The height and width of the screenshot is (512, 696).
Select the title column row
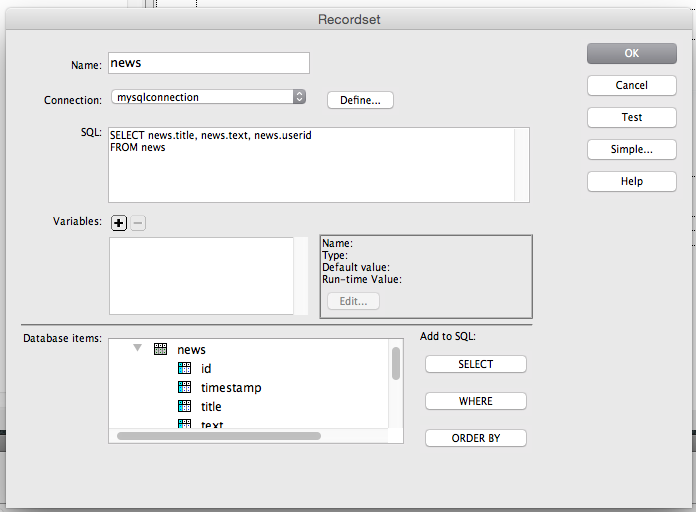pyautogui.click(x=249, y=406)
